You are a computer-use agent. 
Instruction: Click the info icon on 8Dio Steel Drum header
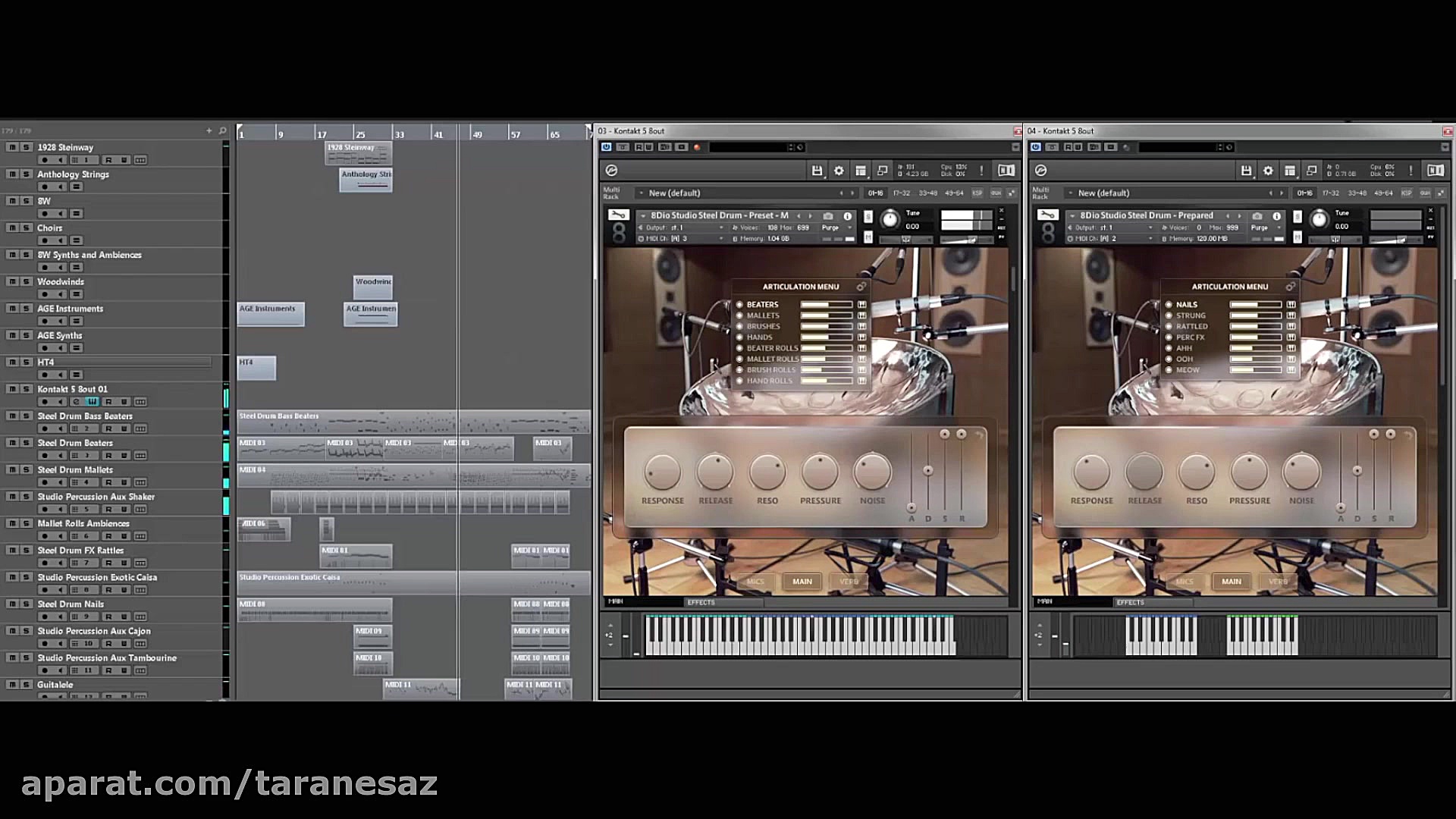[x=848, y=217]
